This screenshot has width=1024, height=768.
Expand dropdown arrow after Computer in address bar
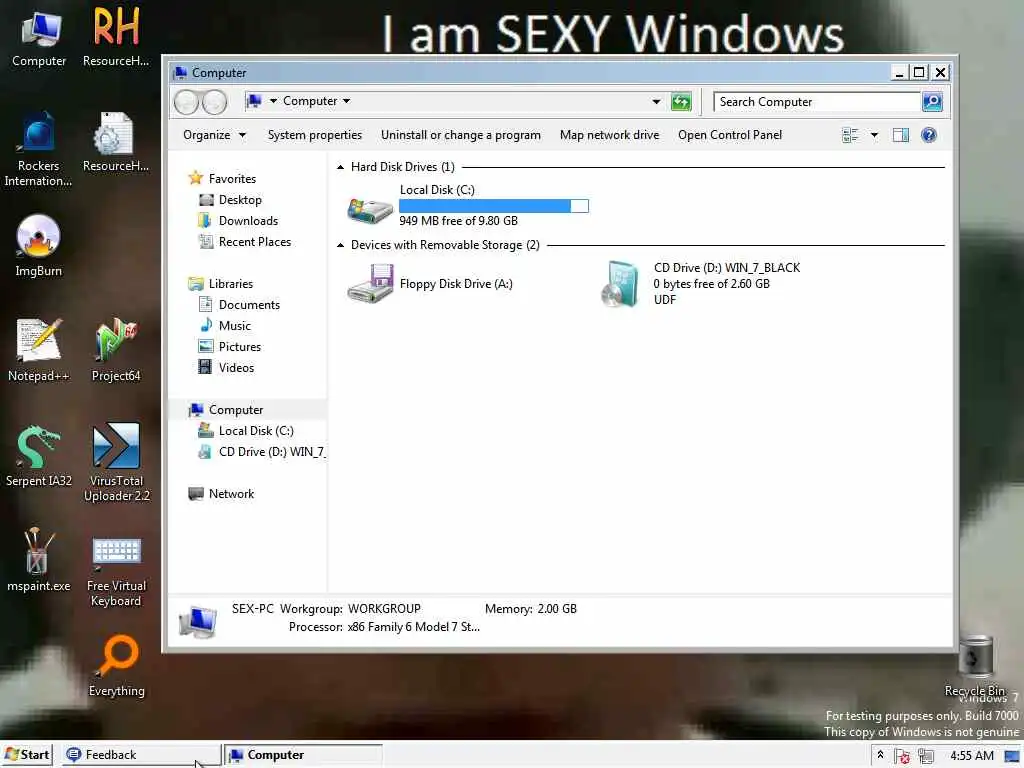(346, 101)
